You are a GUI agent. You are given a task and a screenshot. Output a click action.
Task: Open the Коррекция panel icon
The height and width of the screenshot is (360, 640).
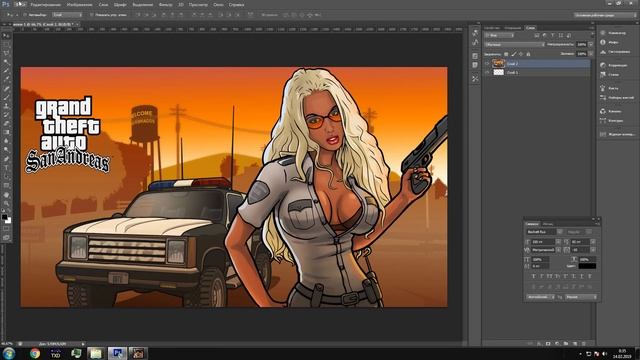(603, 65)
